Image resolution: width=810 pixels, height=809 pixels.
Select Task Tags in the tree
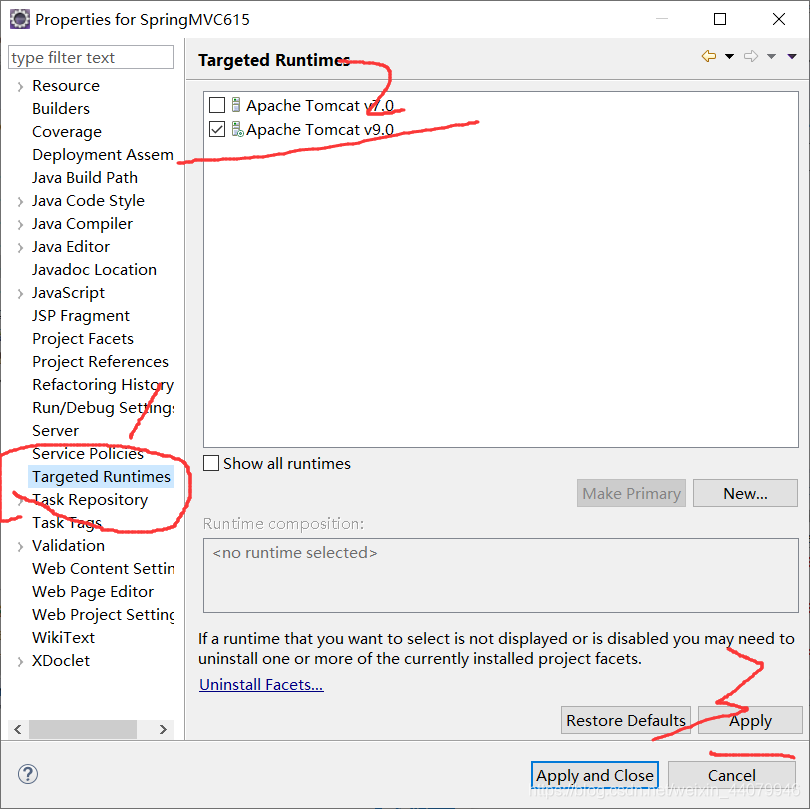[x=67, y=523]
